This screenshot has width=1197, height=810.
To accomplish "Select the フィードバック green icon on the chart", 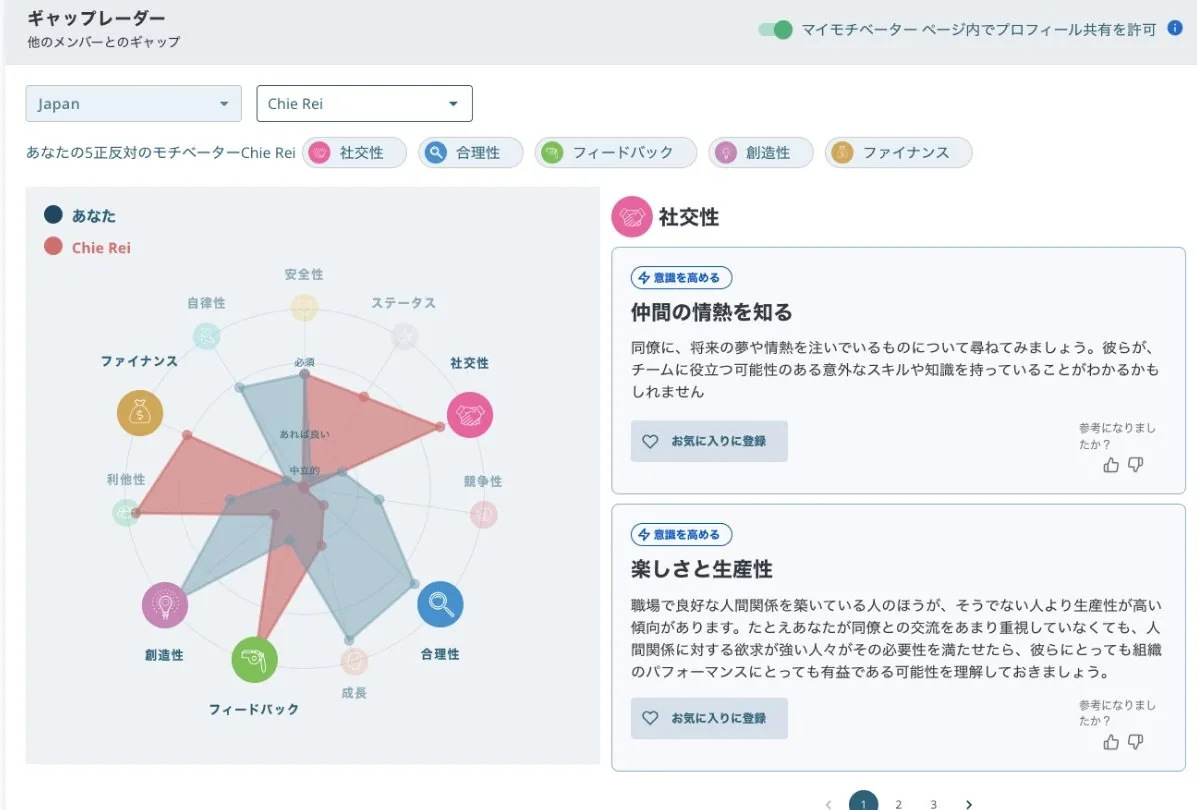I will point(254,659).
